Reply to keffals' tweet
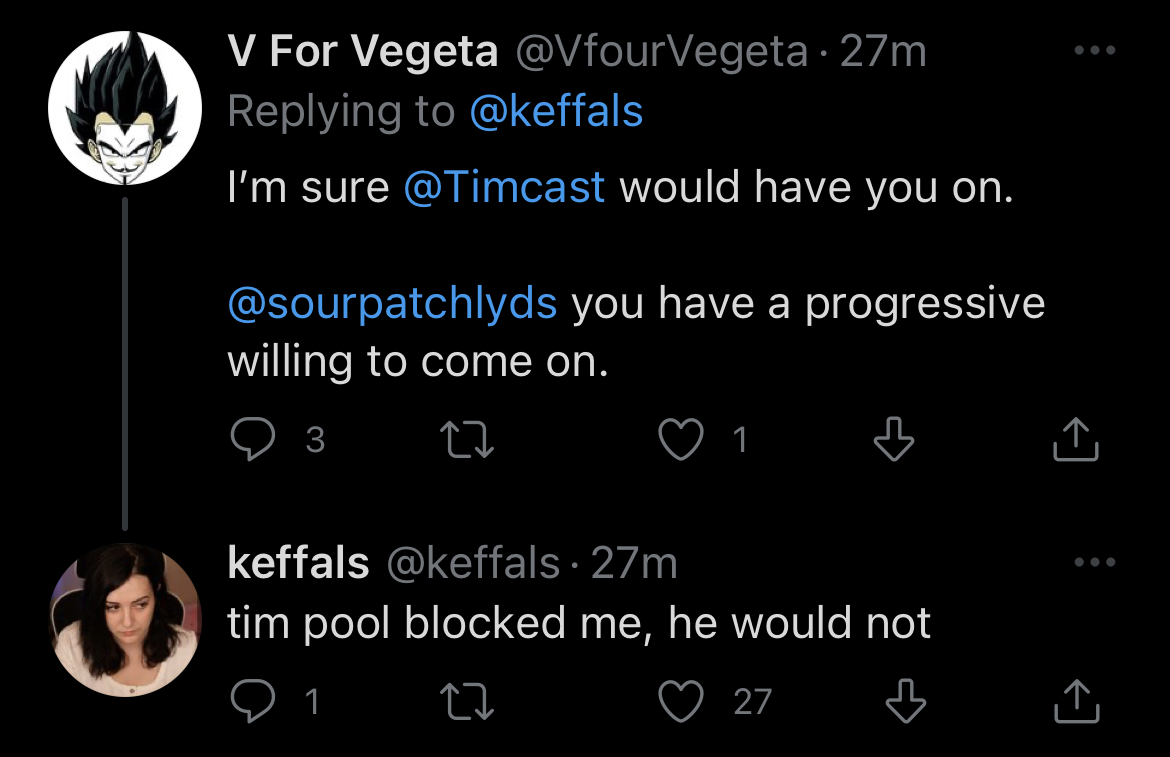This screenshot has width=1170, height=757. coord(253,701)
